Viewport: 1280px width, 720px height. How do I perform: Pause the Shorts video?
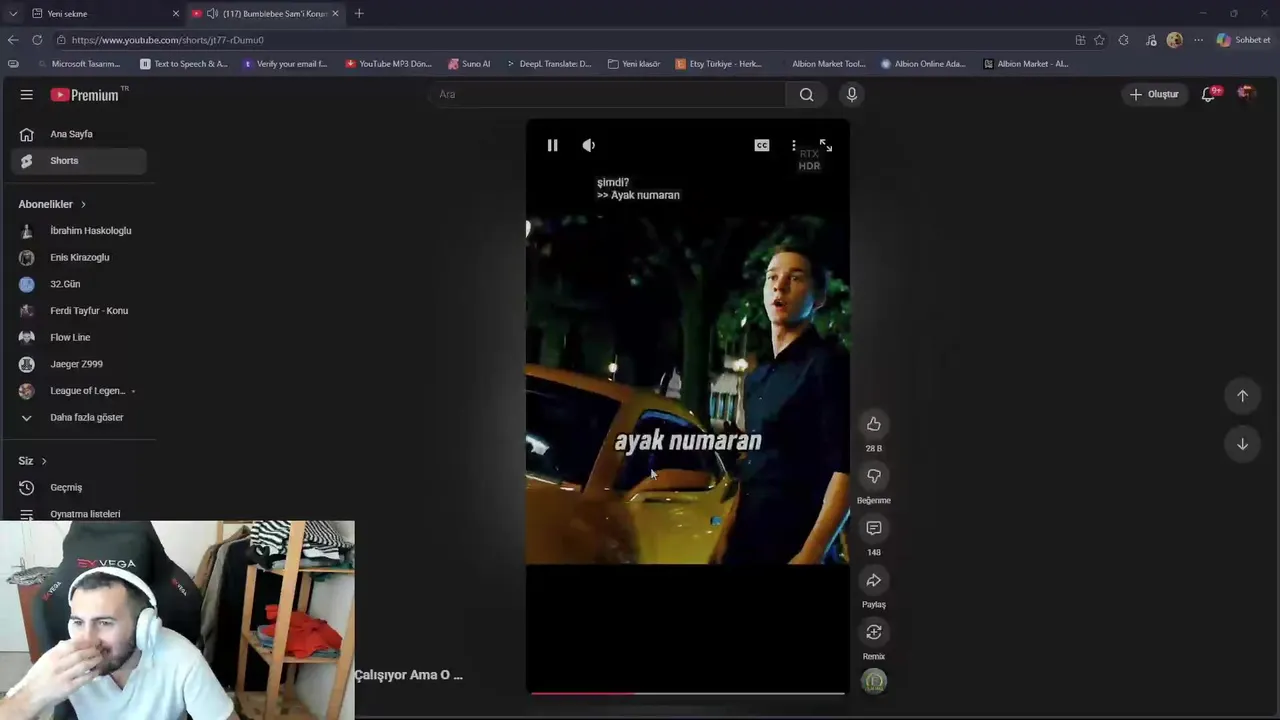[x=552, y=145]
